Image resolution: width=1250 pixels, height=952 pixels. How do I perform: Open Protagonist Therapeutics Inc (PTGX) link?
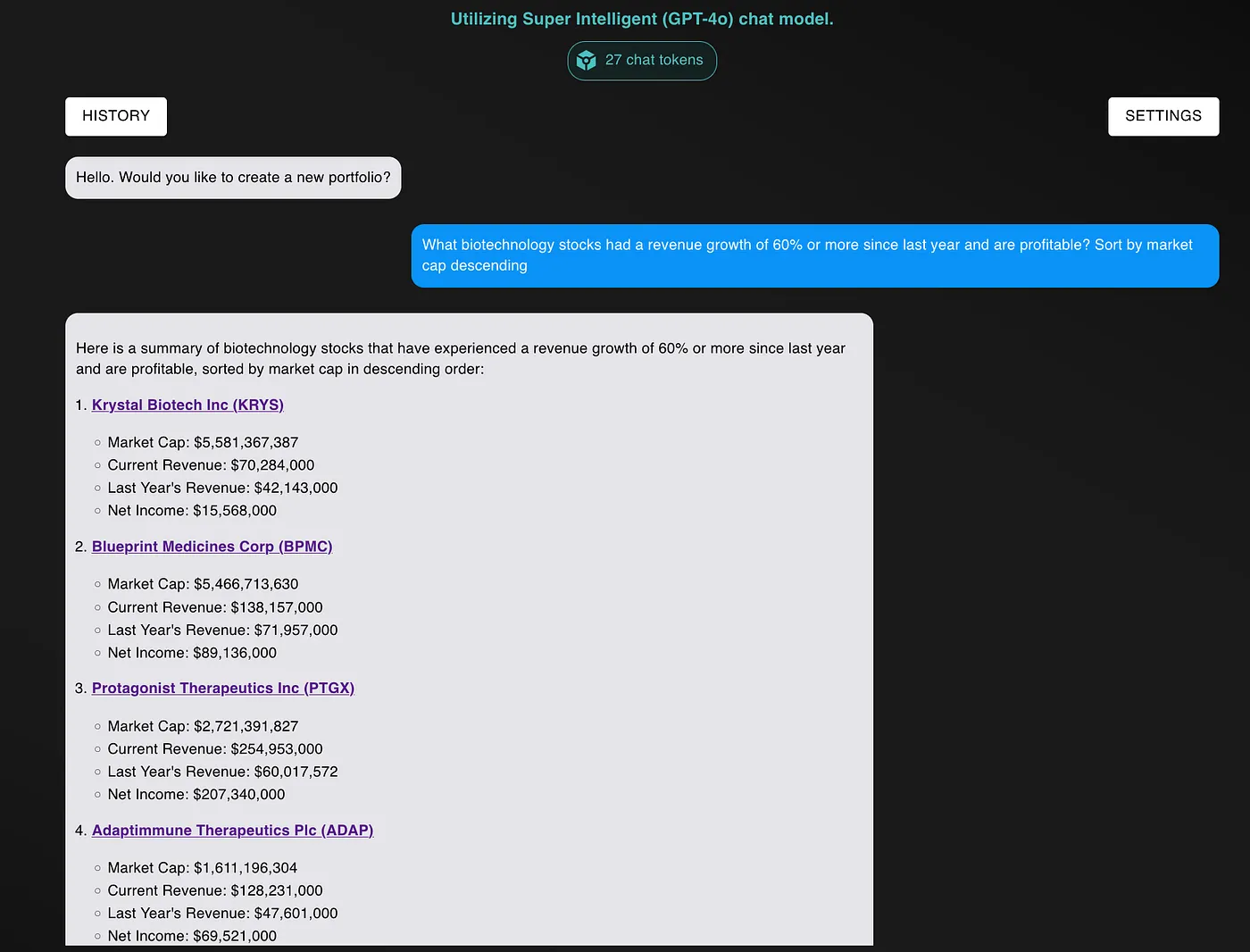pos(223,688)
